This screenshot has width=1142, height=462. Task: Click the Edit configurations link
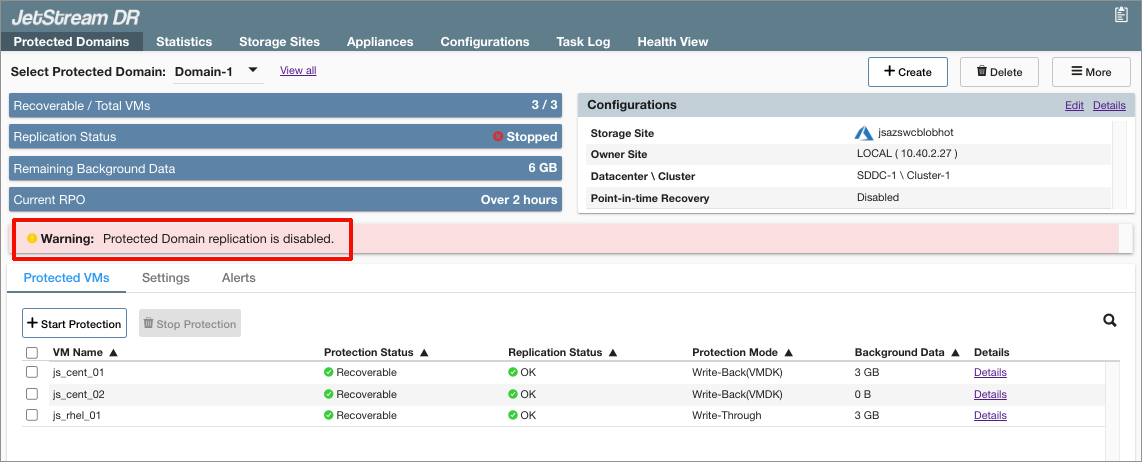point(1074,105)
